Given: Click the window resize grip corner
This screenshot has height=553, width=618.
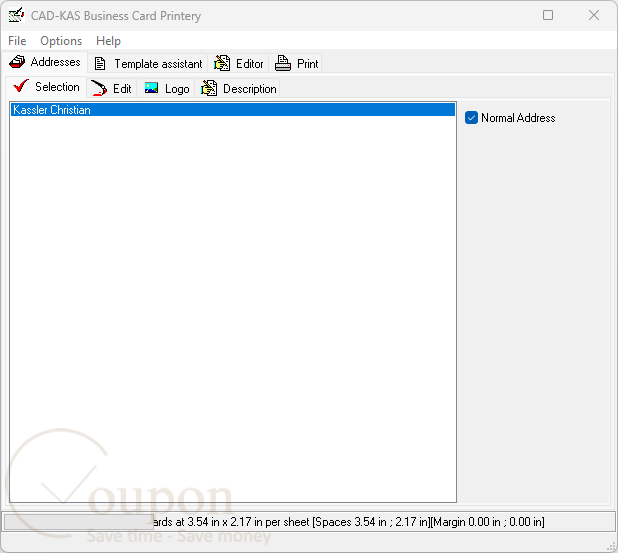Looking at the screenshot, I should pos(612,546).
